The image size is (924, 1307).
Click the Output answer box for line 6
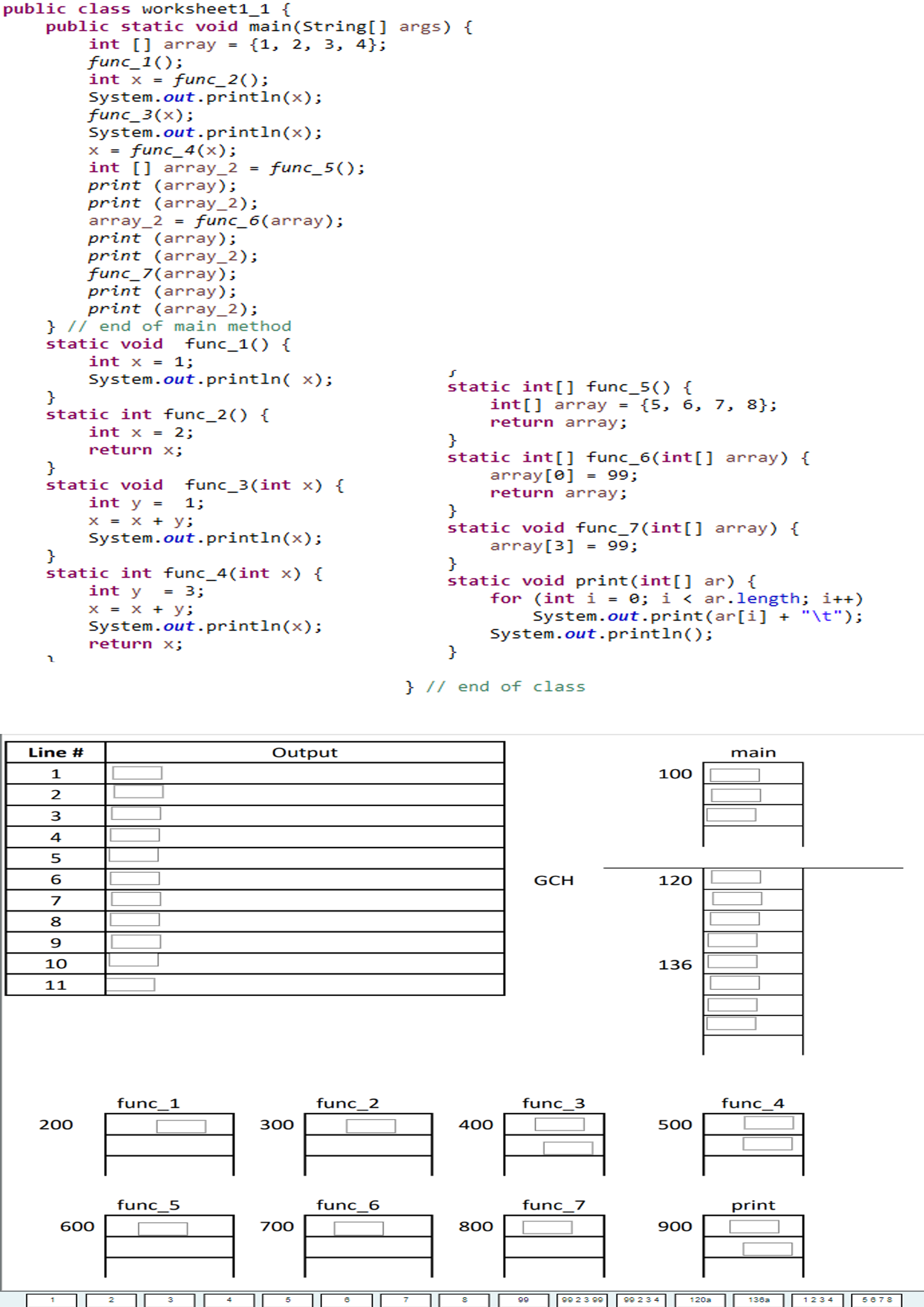[x=135, y=878]
